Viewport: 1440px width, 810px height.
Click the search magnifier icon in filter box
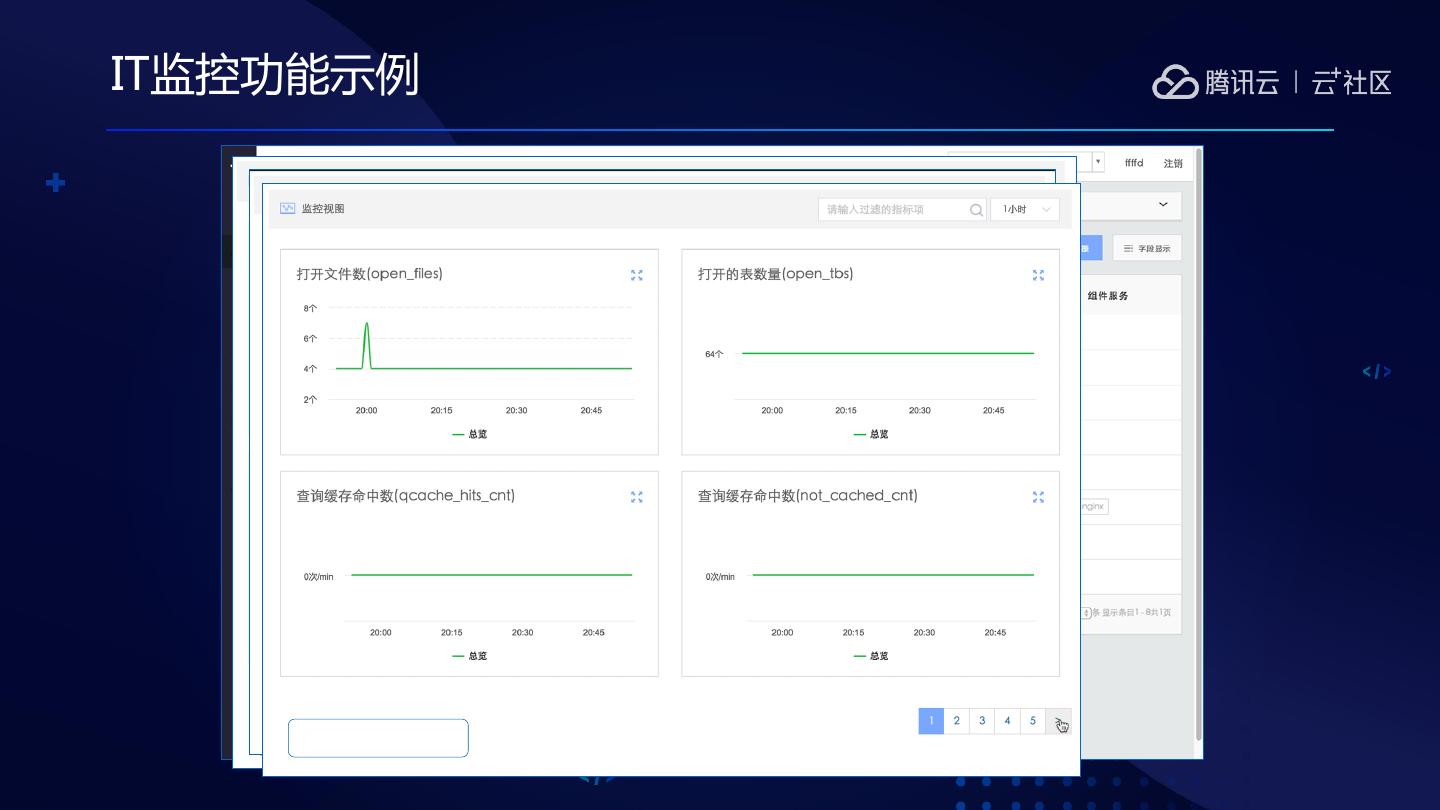pyautogui.click(x=976, y=210)
